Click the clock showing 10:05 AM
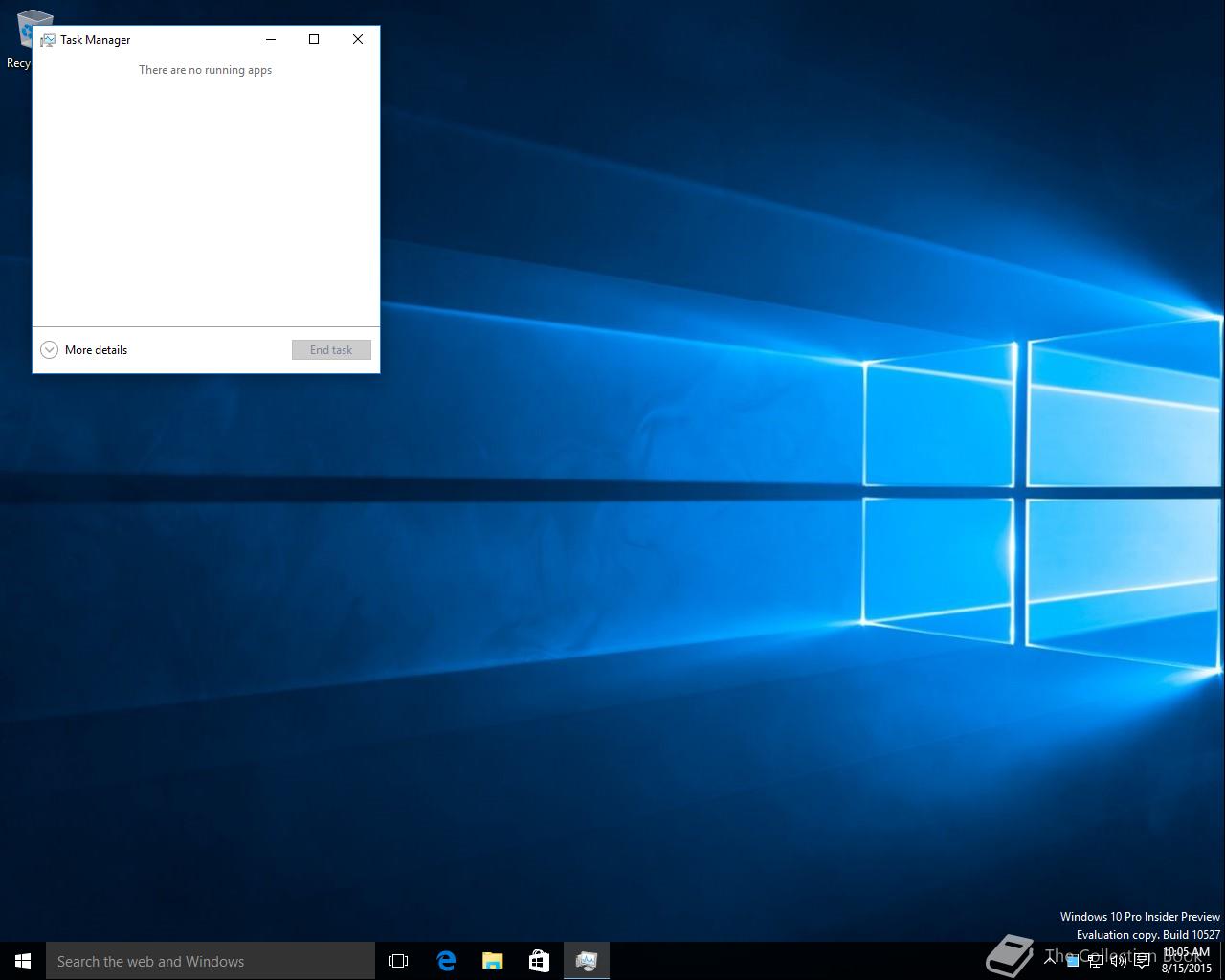 [1187, 960]
